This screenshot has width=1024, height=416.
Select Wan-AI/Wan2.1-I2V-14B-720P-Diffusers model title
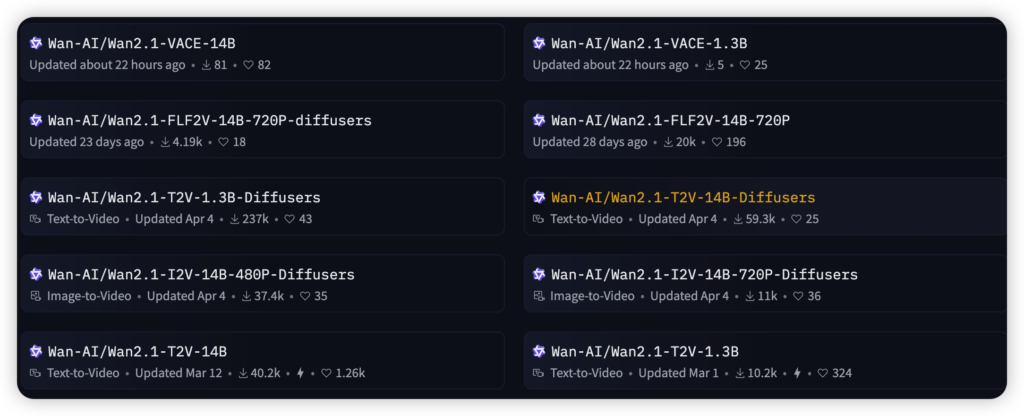(x=704, y=275)
